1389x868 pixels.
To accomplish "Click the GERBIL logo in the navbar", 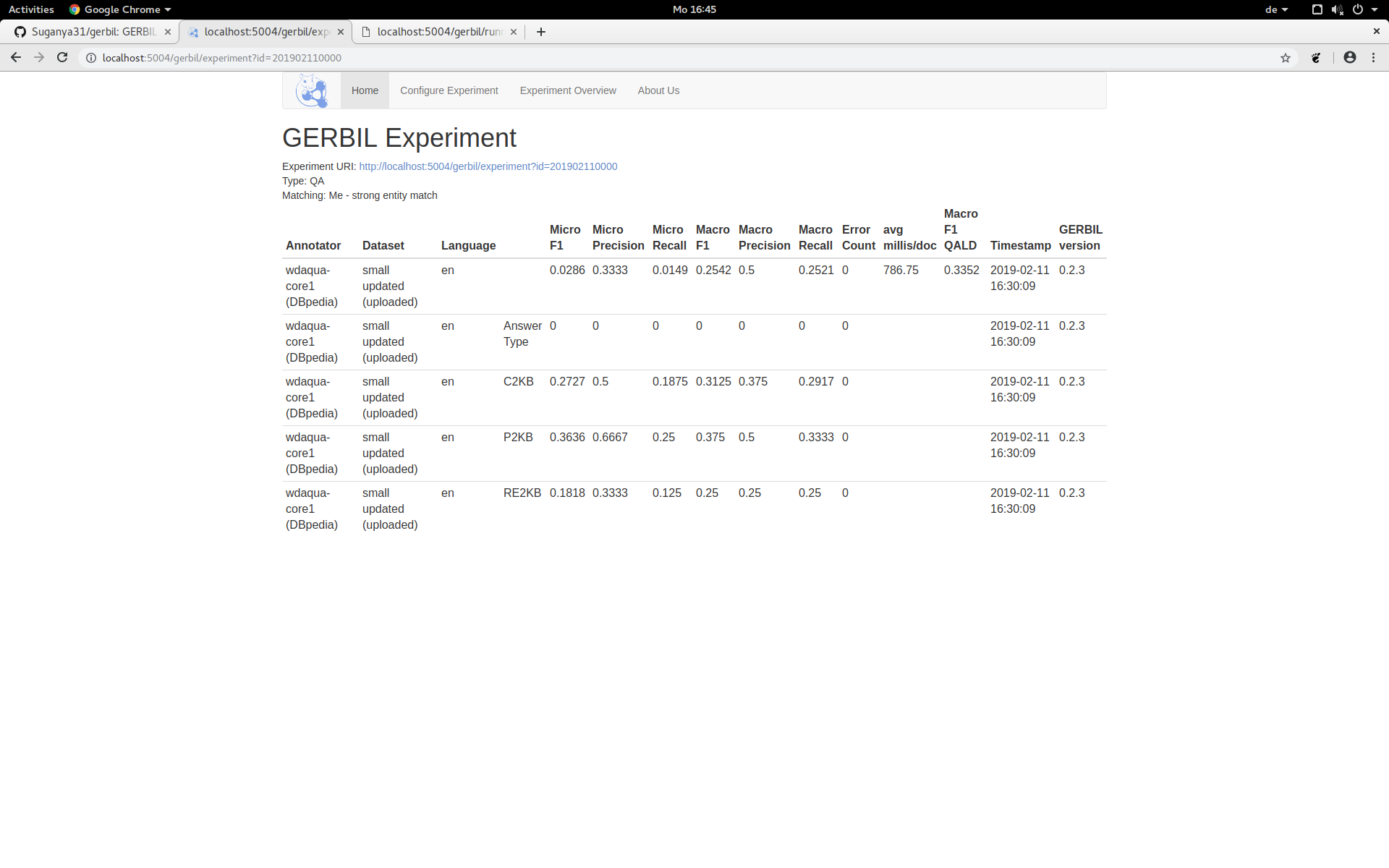I will pos(312,90).
